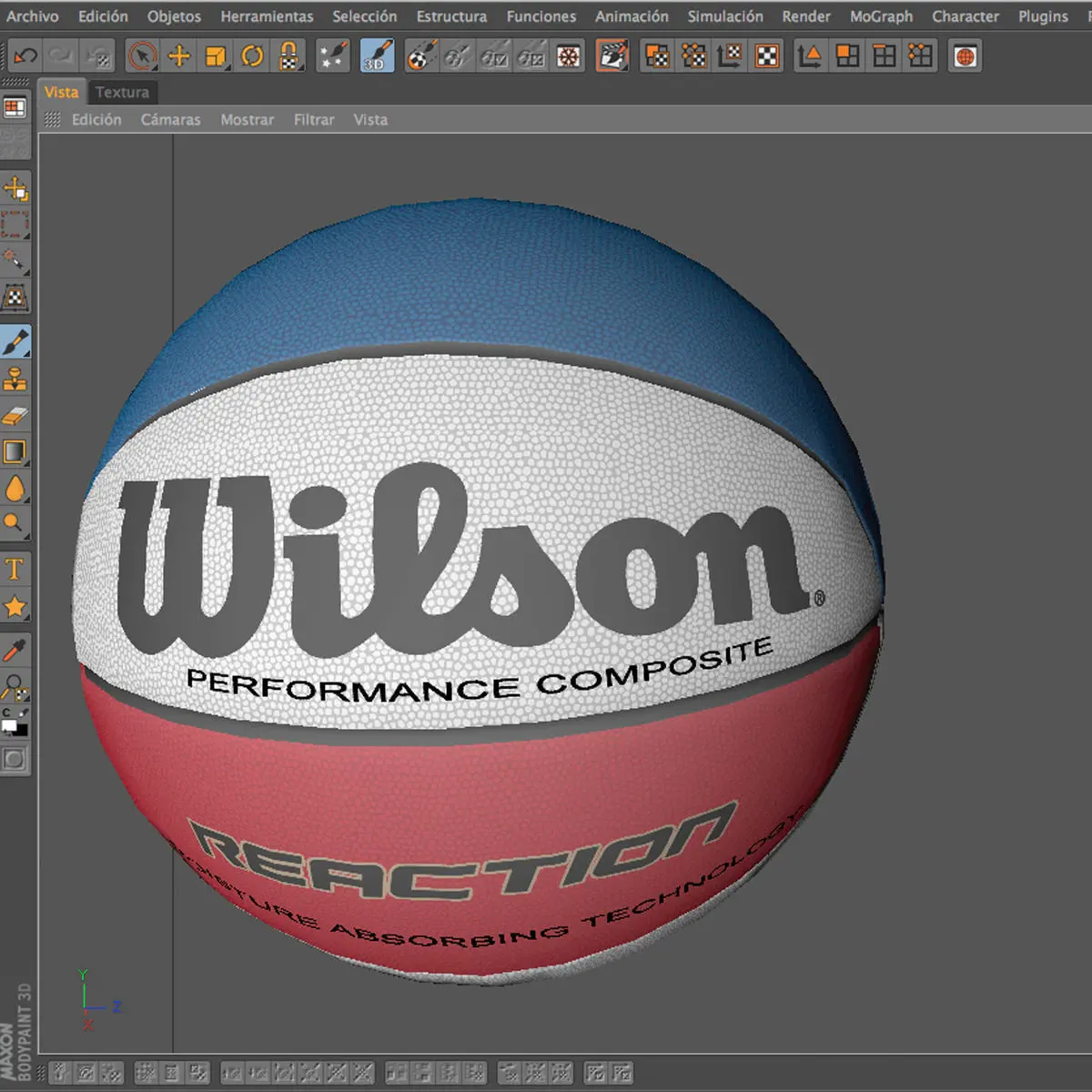Click the wheel-shaped toolbar icon
This screenshot has width=1092, height=1092.
coord(569,56)
